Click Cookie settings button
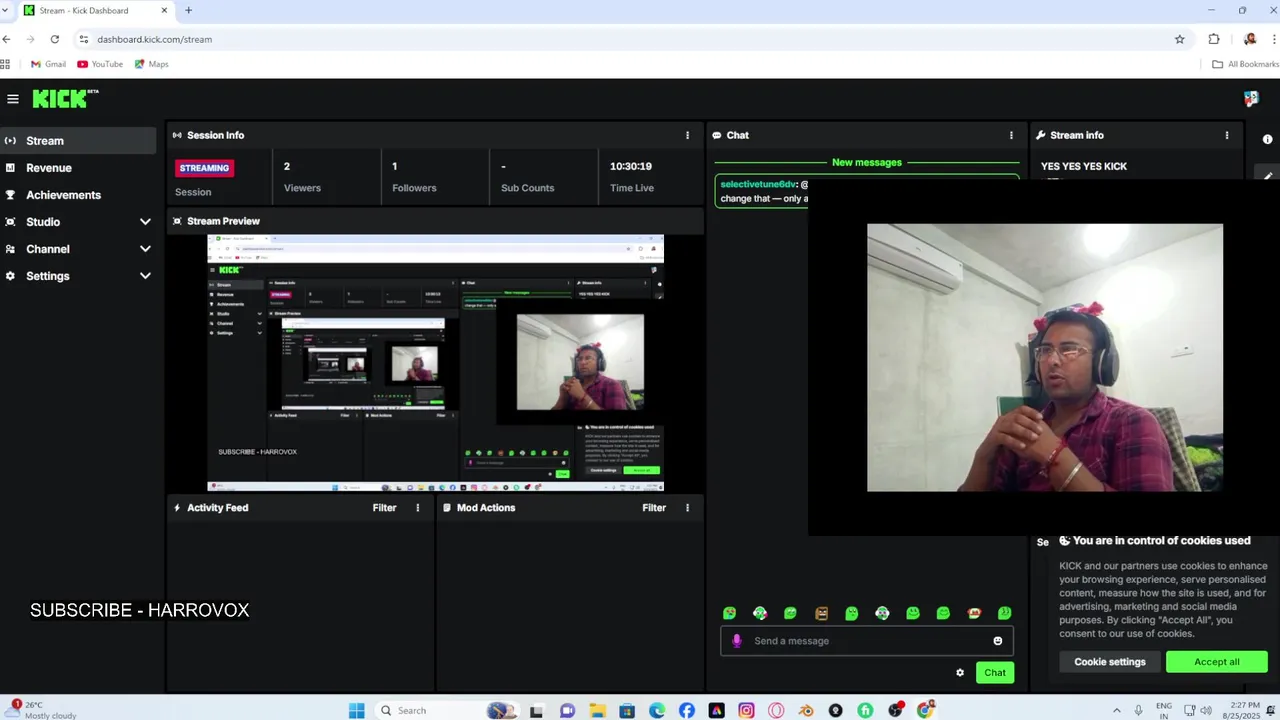Image resolution: width=1280 pixels, height=720 pixels. [x=1110, y=662]
